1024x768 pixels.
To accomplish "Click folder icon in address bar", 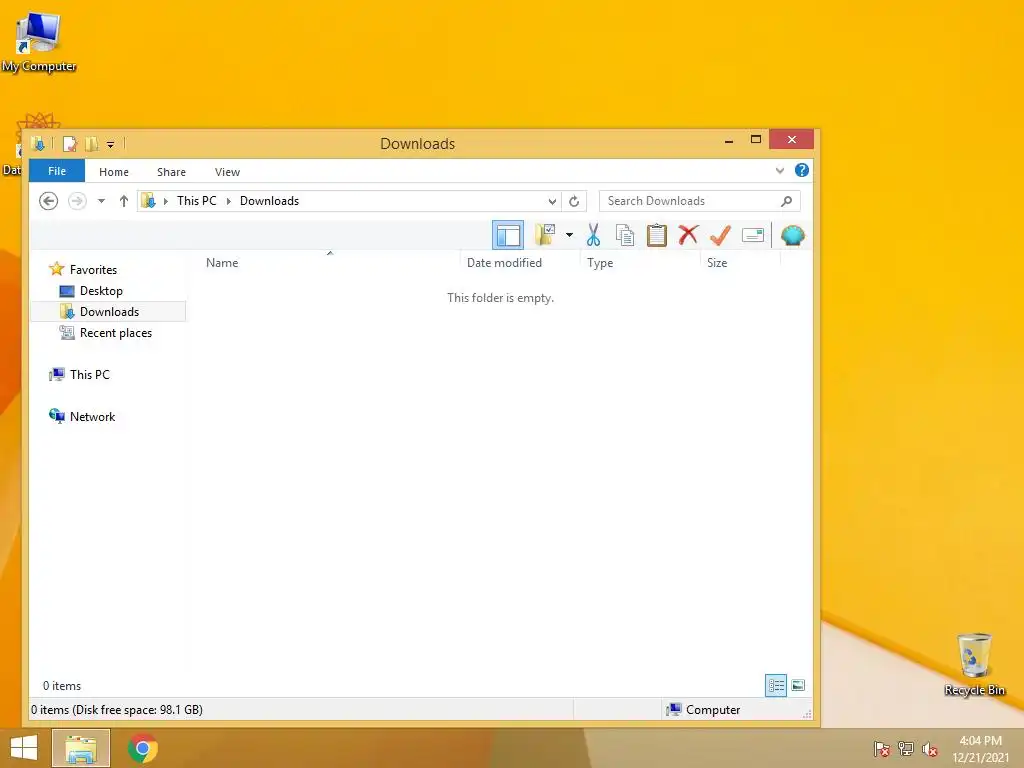I will [149, 200].
